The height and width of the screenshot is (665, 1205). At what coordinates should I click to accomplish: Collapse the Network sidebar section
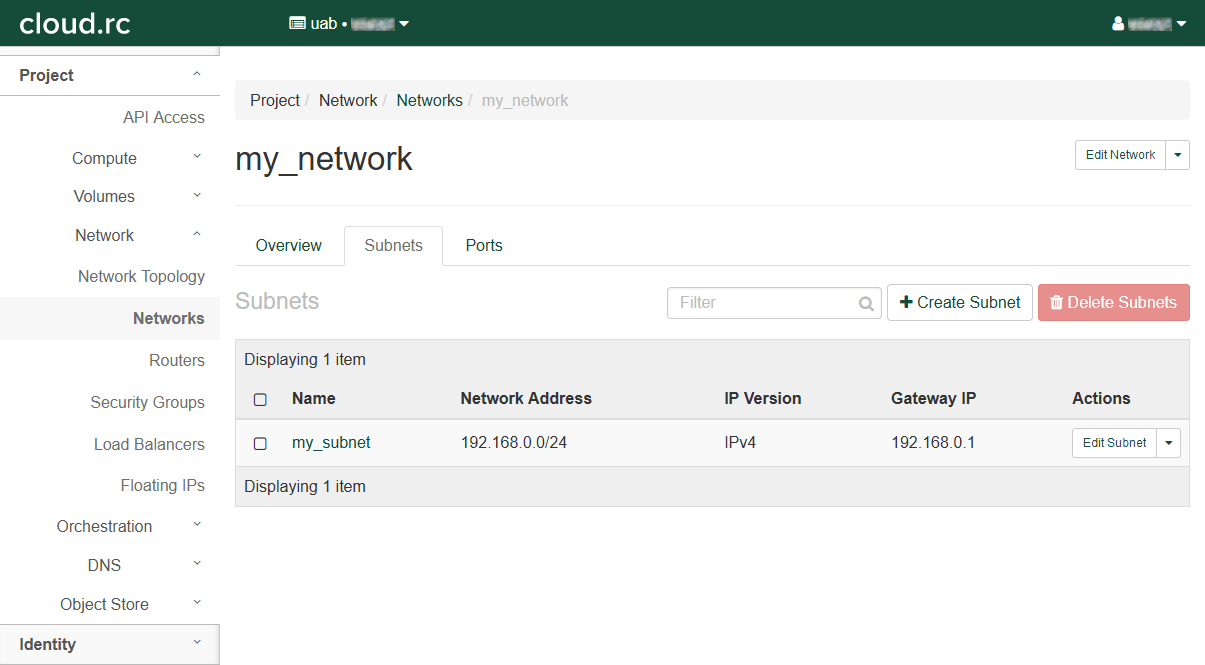pyautogui.click(x=105, y=235)
